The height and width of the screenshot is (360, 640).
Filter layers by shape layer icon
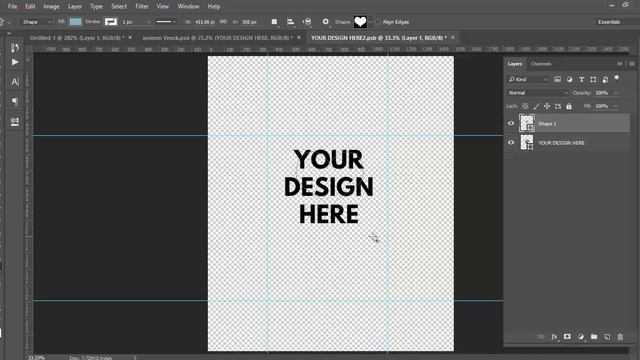tap(593, 79)
